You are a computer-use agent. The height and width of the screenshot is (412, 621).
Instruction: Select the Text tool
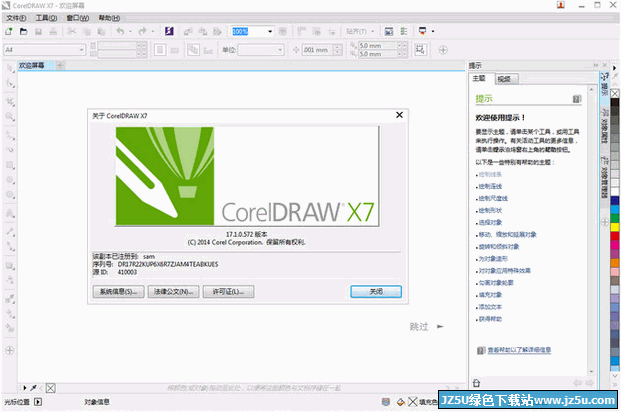(10, 214)
